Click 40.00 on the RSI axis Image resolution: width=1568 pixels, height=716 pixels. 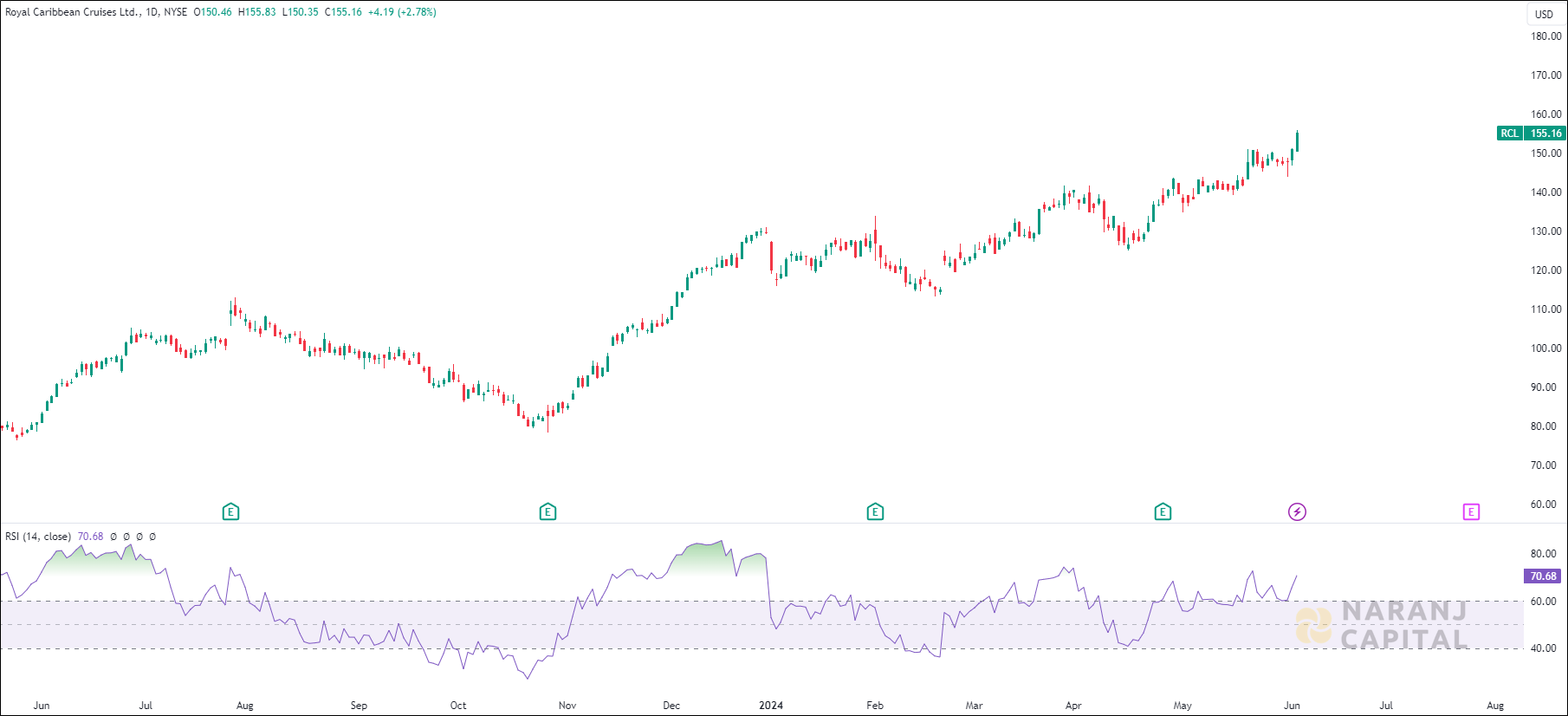(x=1544, y=648)
